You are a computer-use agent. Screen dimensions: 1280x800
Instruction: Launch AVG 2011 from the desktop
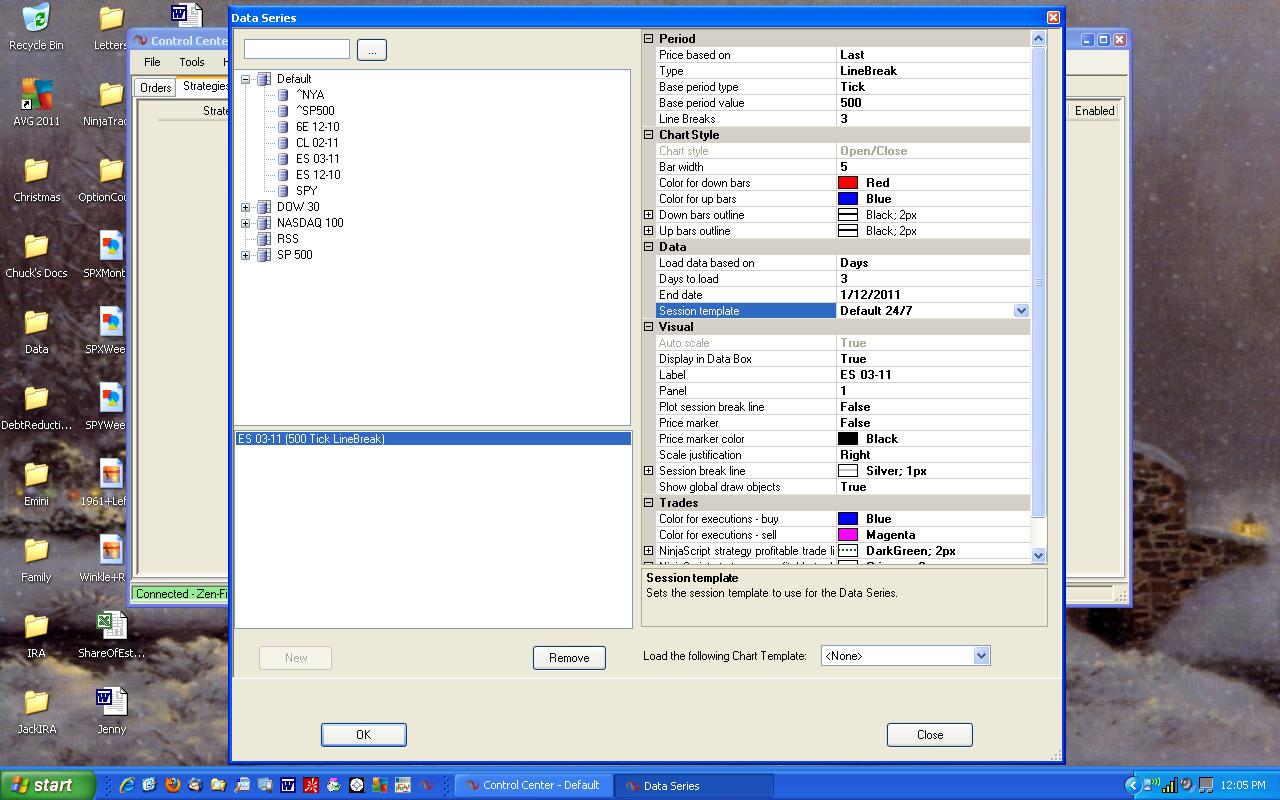point(36,103)
